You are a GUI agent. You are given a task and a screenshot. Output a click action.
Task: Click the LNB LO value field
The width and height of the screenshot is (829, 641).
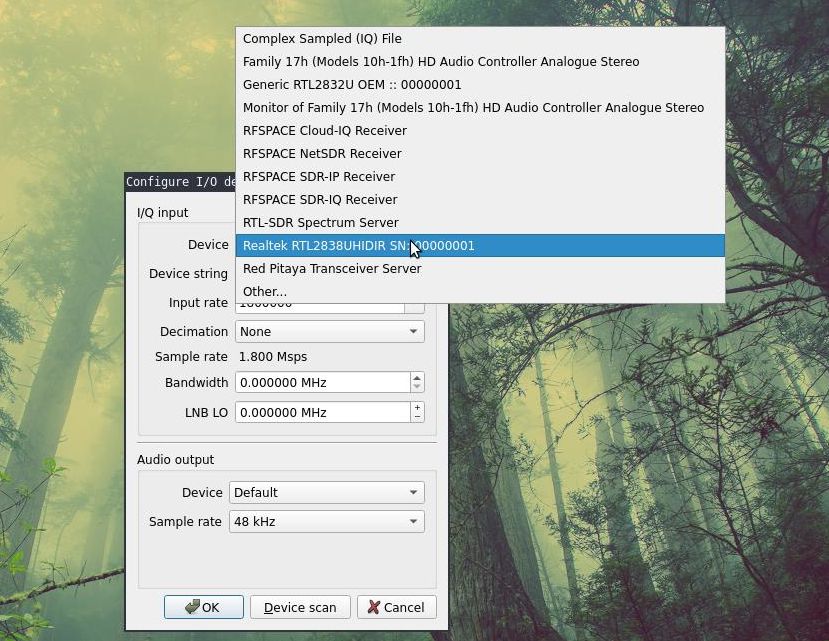click(x=323, y=413)
